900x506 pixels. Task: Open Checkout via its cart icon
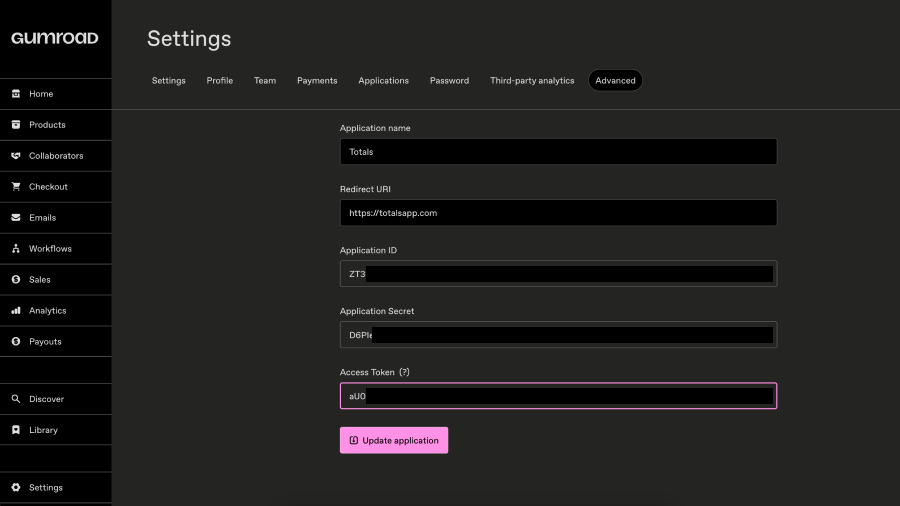tap(16, 186)
